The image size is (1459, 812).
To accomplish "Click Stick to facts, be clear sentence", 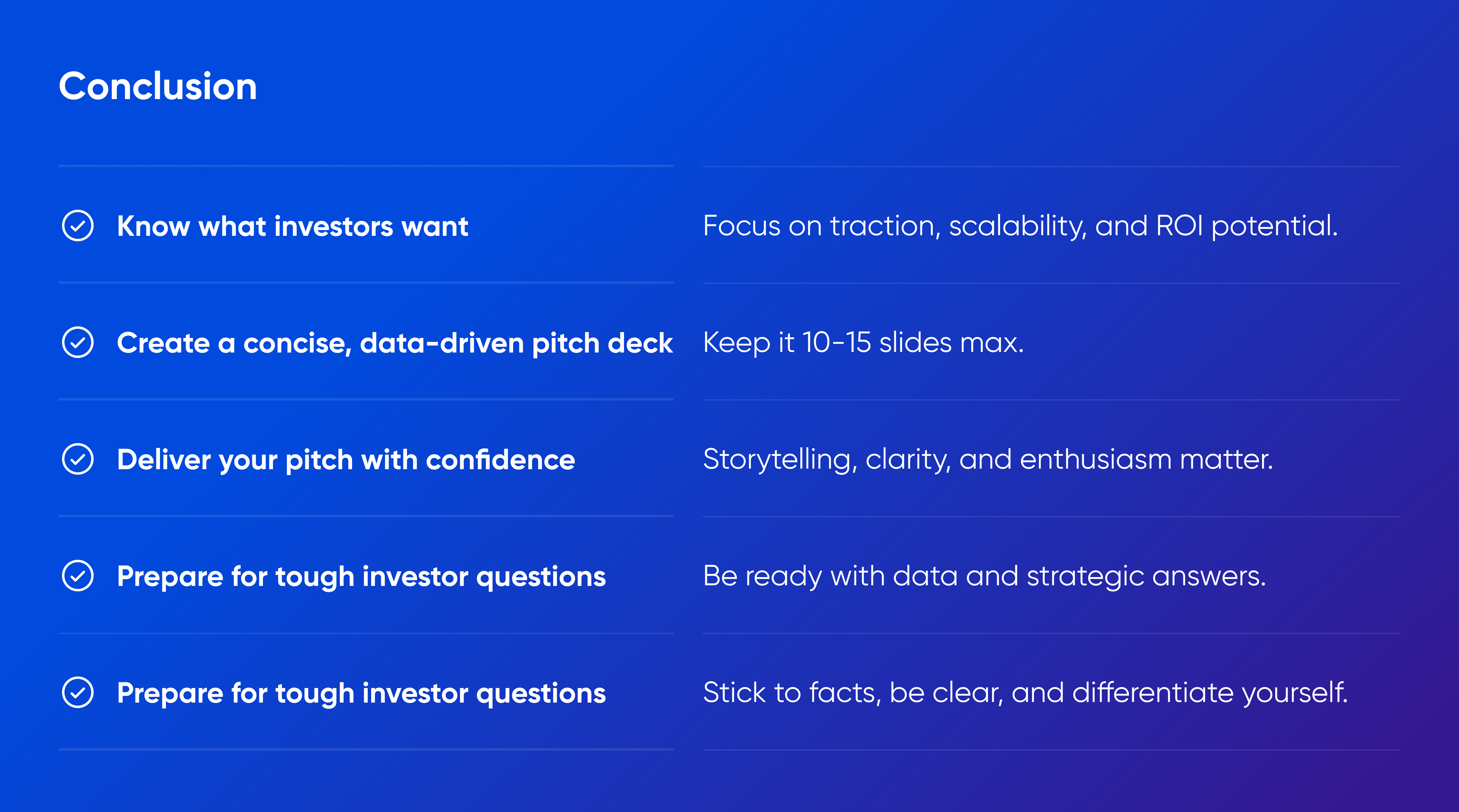I will pyautogui.click(x=1025, y=693).
